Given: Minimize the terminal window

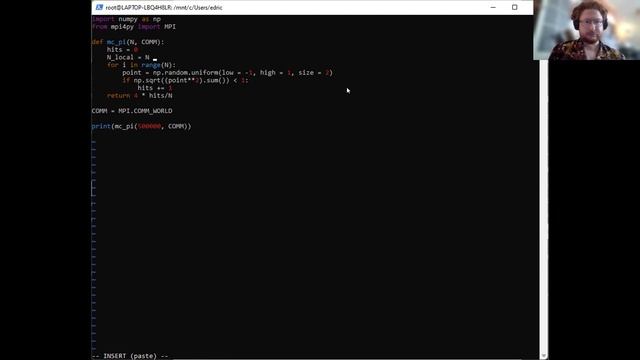Looking at the screenshot, I should 493,7.
